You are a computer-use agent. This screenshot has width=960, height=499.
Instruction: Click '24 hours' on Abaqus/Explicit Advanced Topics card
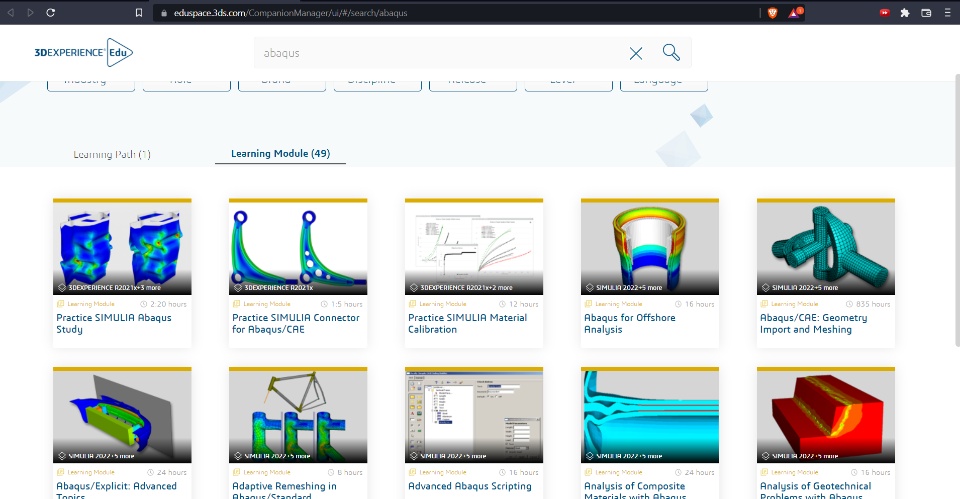(172, 473)
